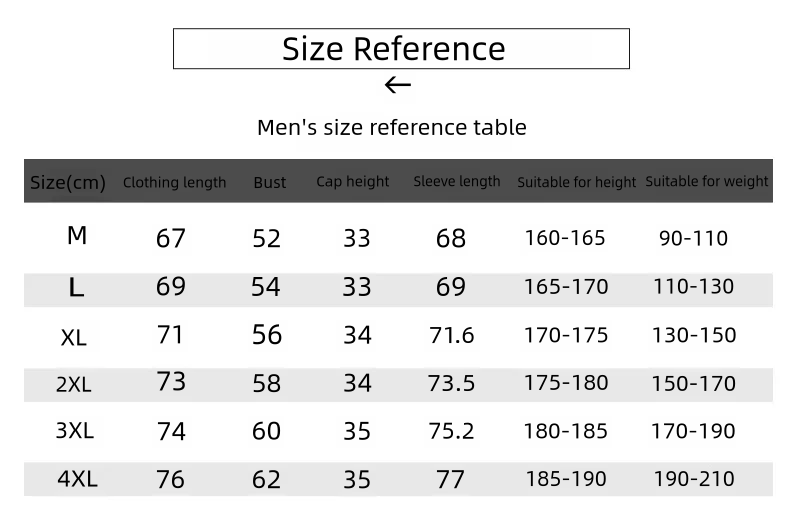Select the Bust column header
Viewport: 790px width, 530px height.
point(269,182)
